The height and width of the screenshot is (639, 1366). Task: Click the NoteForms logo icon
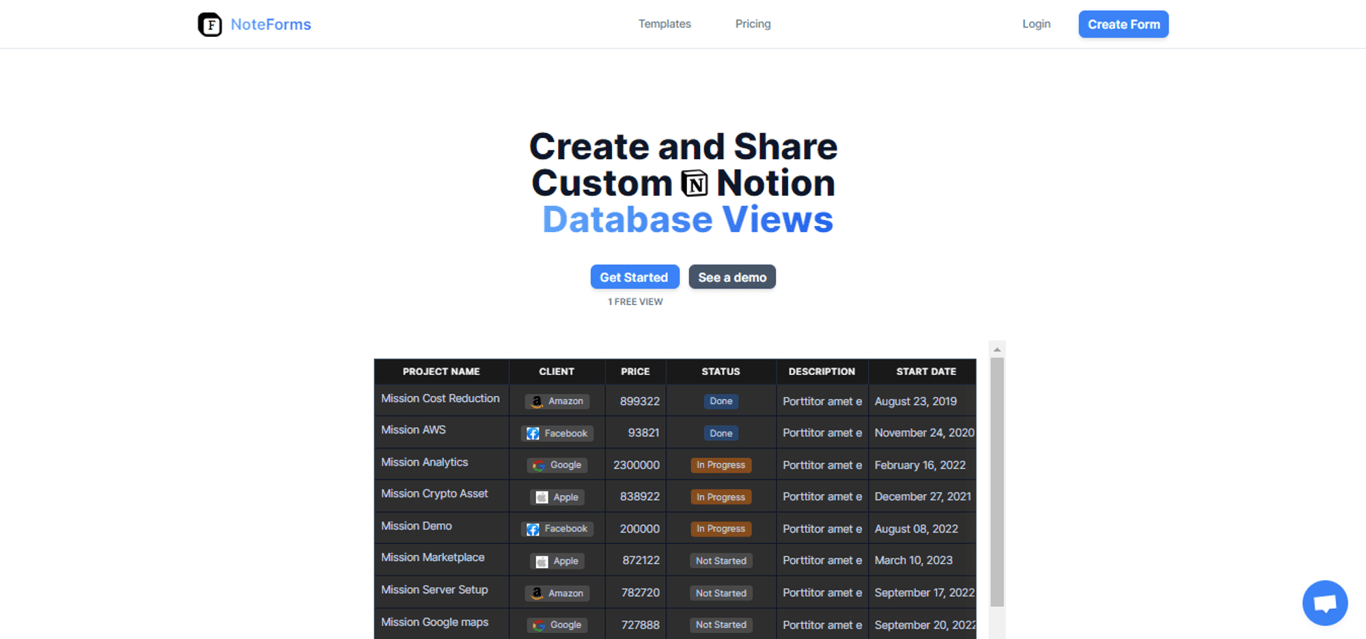click(x=210, y=24)
